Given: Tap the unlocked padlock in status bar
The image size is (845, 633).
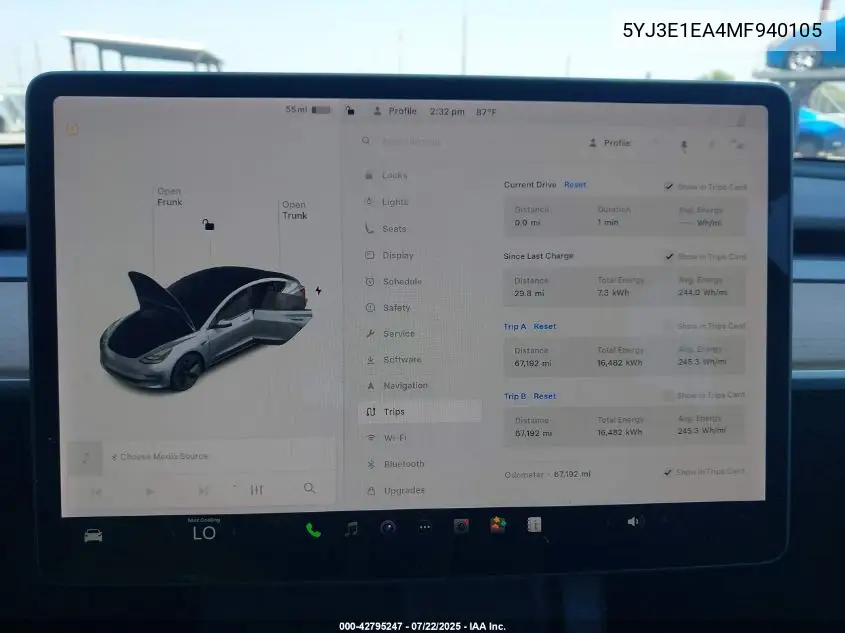Looking at the screenshot, I should point(350,110).
